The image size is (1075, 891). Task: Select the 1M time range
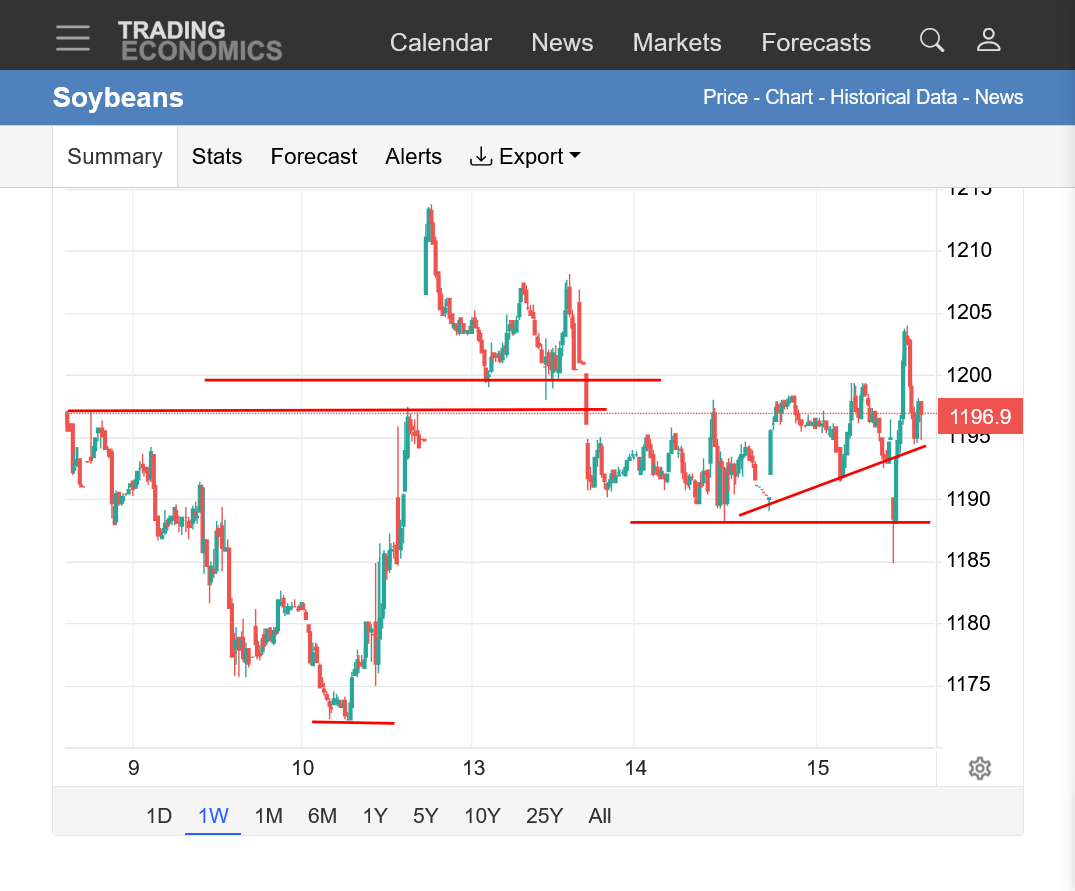(x=268, y=816)
